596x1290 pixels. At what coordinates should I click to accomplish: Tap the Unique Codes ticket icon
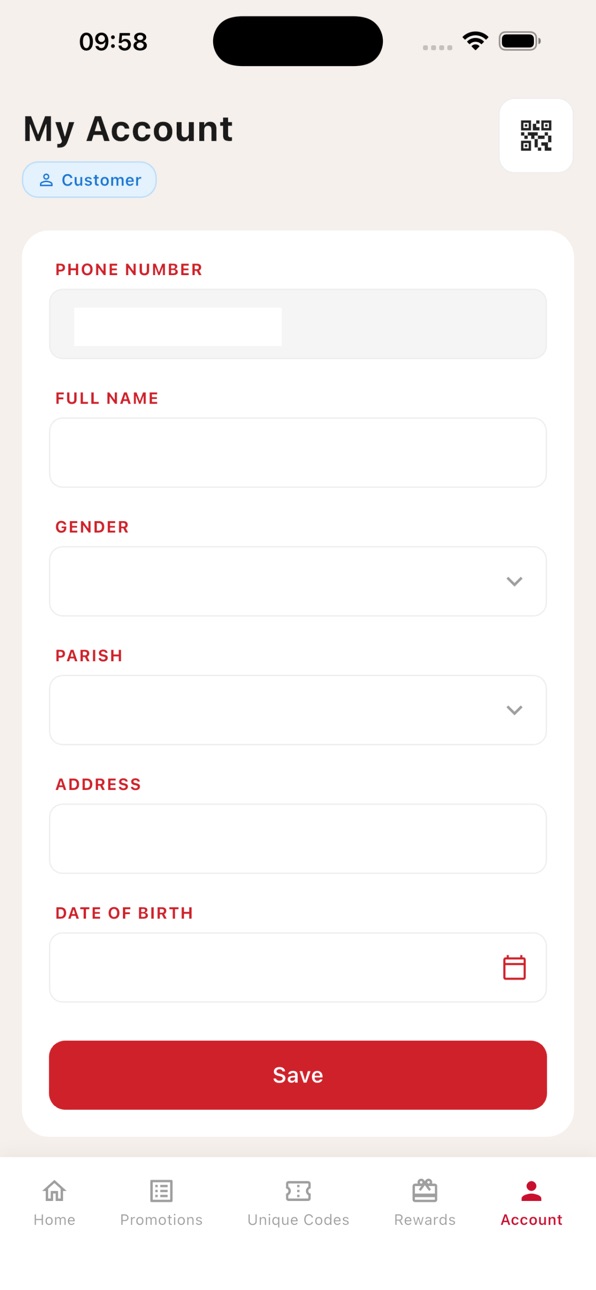[298, 1190]
